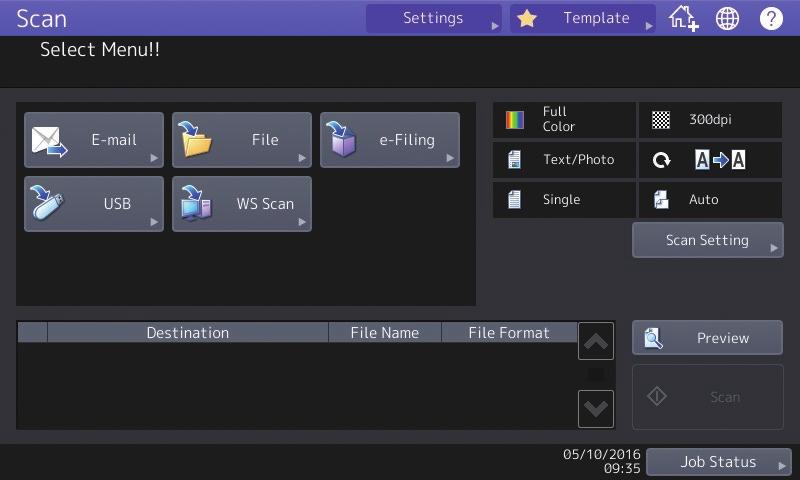The image size is (800, 480).
Task: Select the rotation A to A icon
Action: pos(720,160)
